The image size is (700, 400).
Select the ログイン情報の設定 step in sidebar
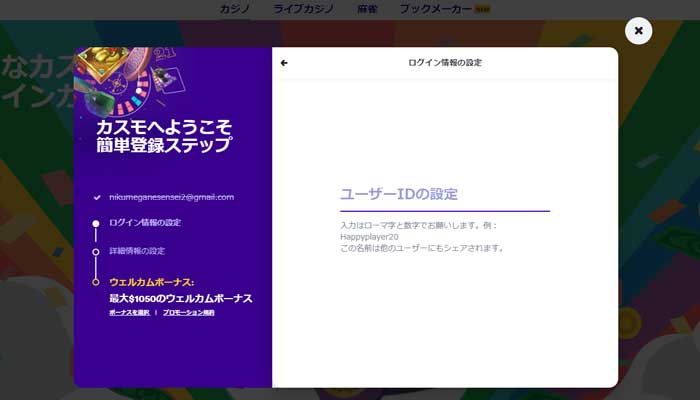(145, 222)
